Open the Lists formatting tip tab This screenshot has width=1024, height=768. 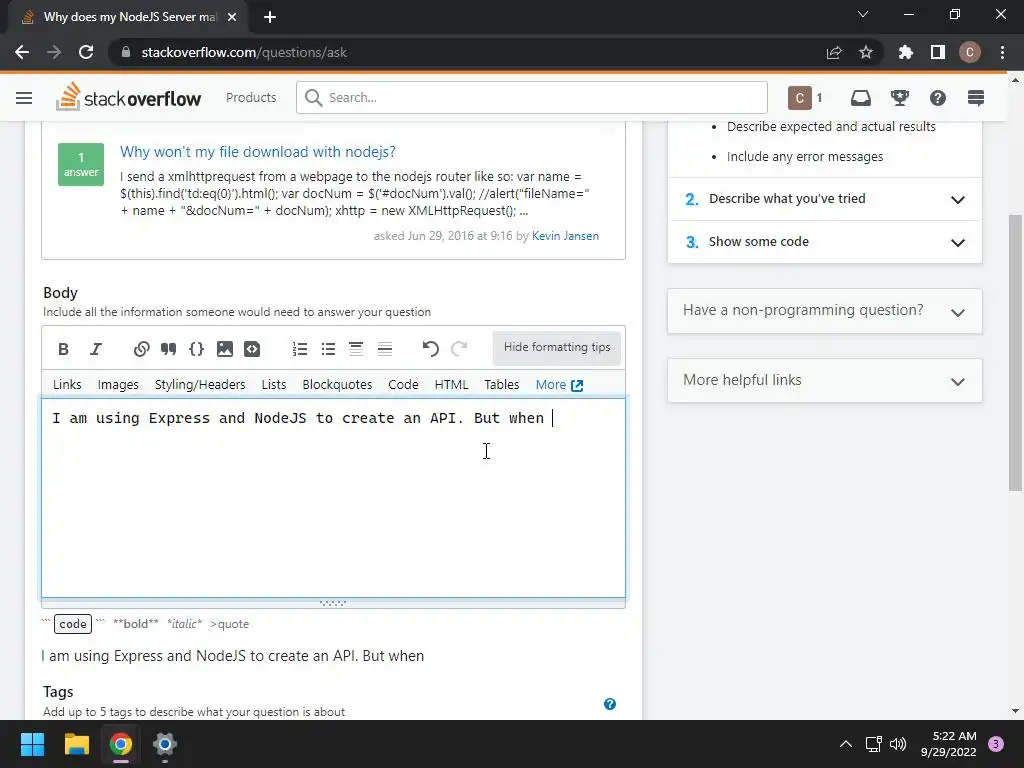pos(274,385)
